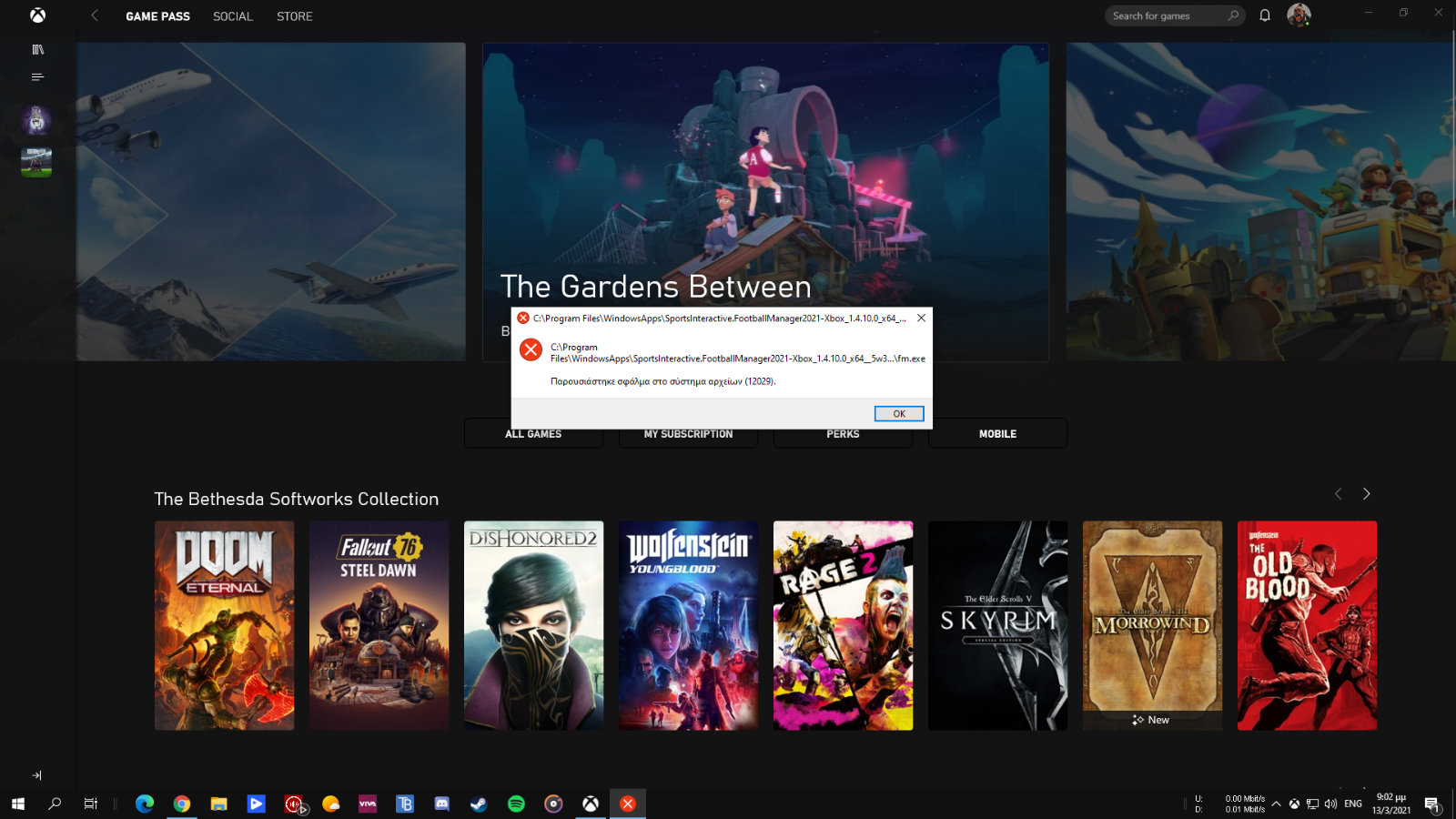Open the Wolfenstein Youngblood game tile
Viewport: 1456px width, 819px height.
[688, 625]
